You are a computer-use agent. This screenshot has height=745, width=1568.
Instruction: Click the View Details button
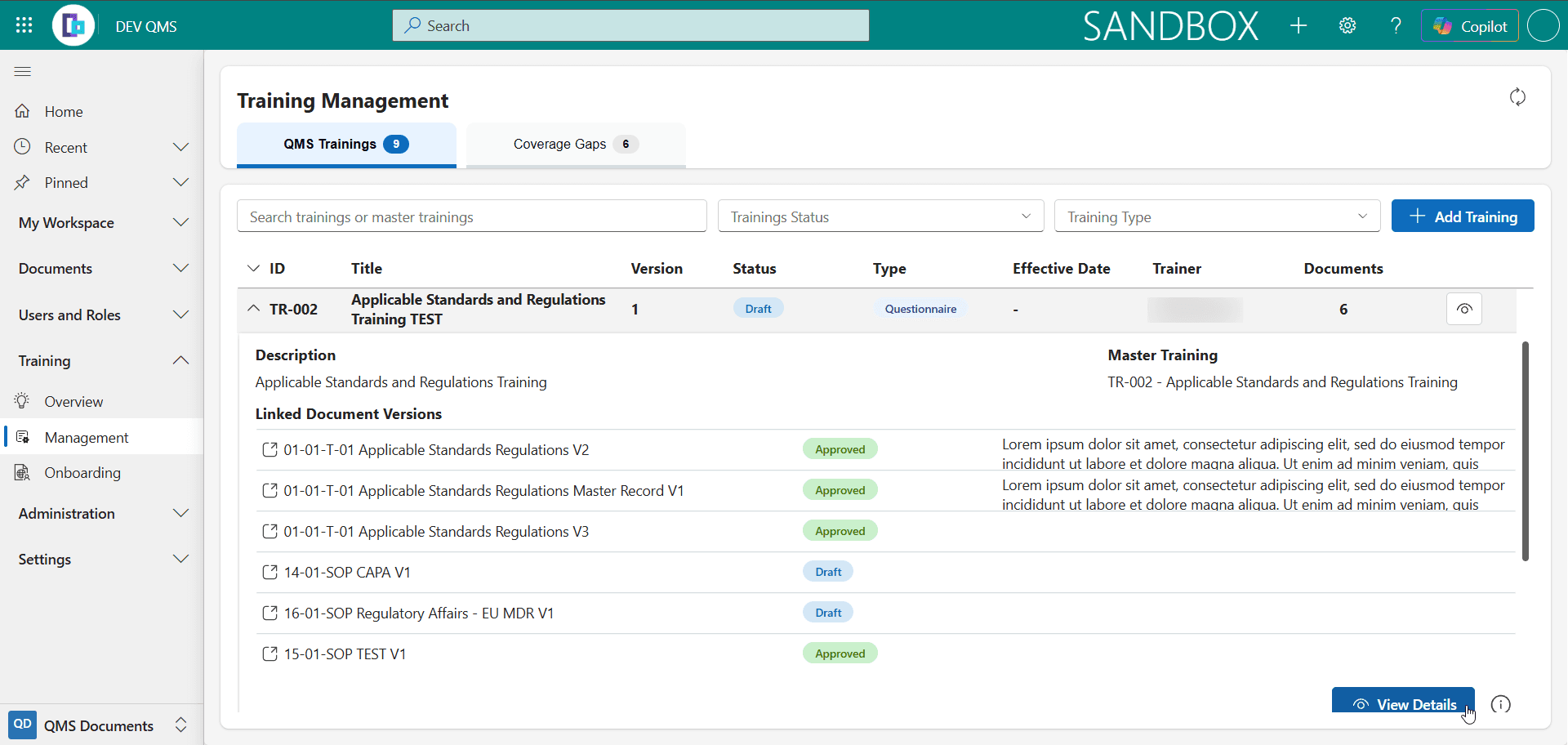1403,702
